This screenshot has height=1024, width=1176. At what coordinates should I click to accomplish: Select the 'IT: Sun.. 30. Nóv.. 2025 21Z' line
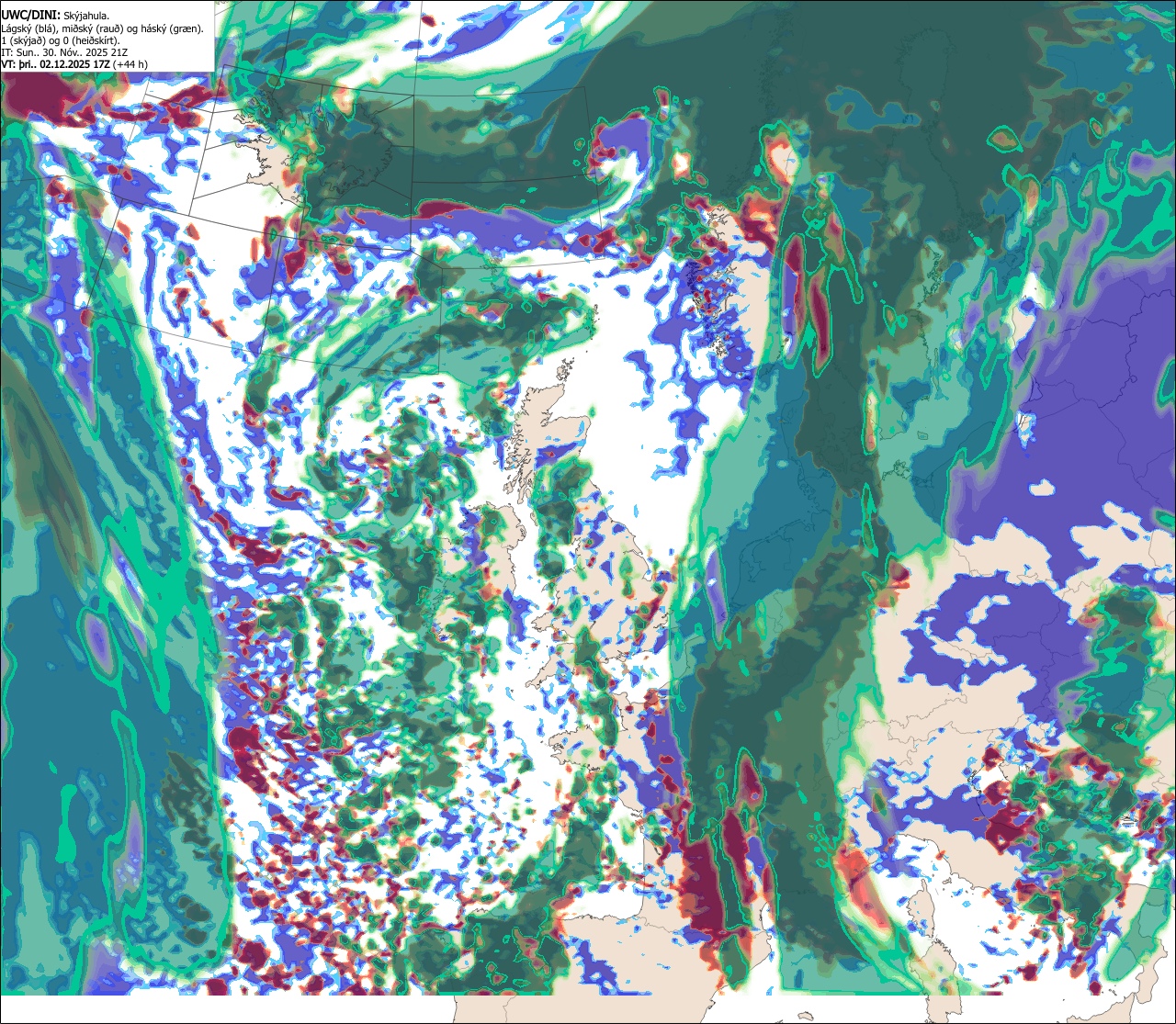64,52
